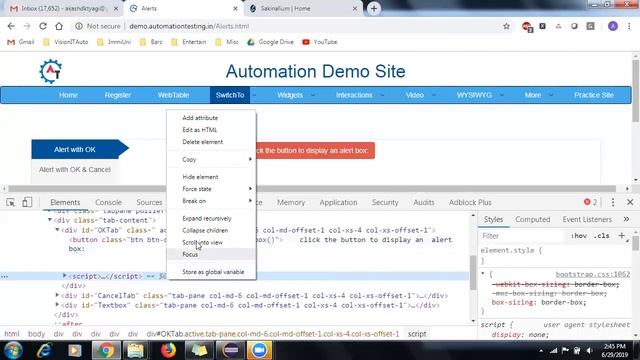The height and width of the screenshot is (360, 640).
Task: Open the Windows Start button
Action: [13, 350]
